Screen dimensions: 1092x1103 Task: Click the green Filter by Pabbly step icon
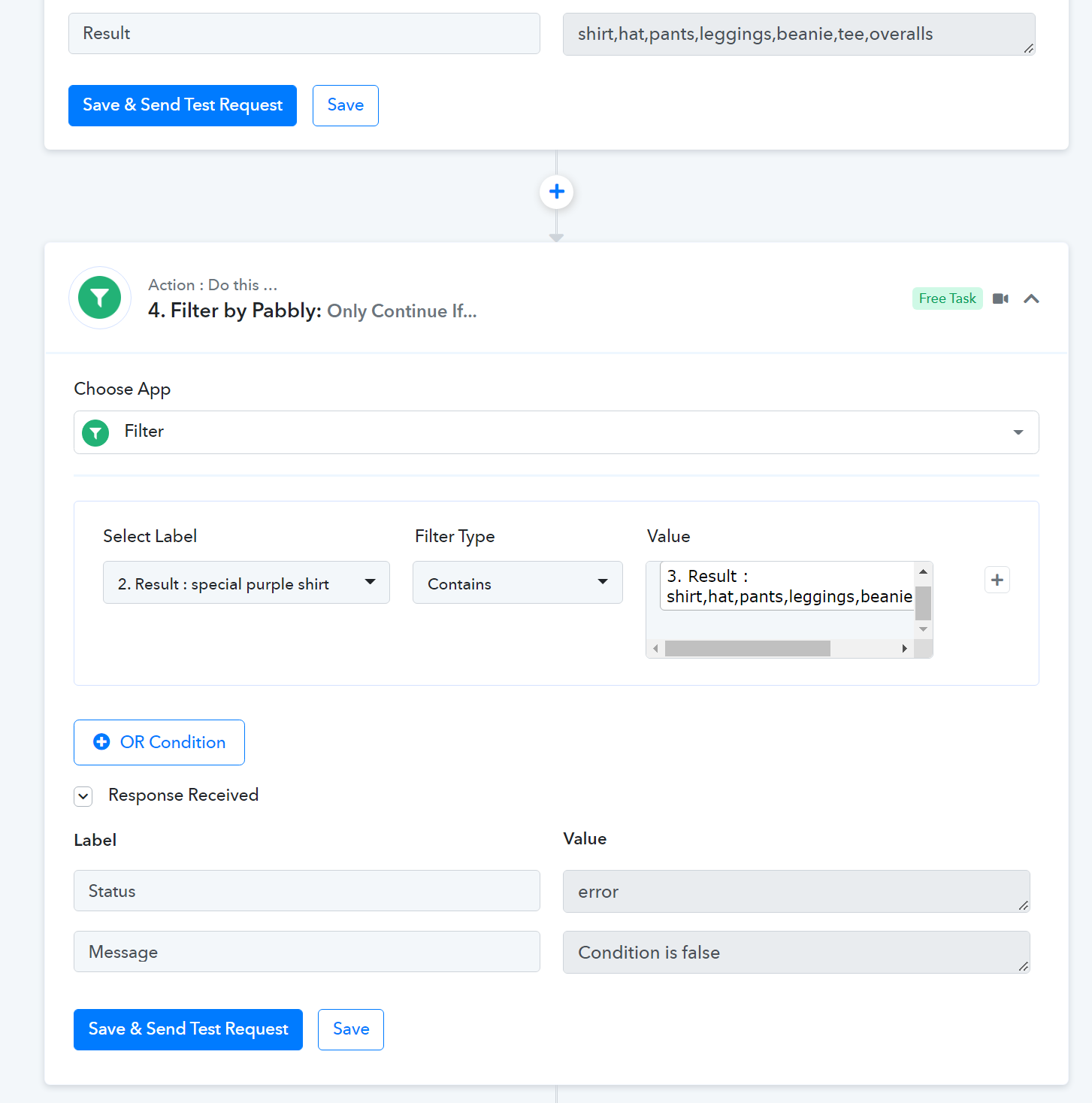pos(100,298)
